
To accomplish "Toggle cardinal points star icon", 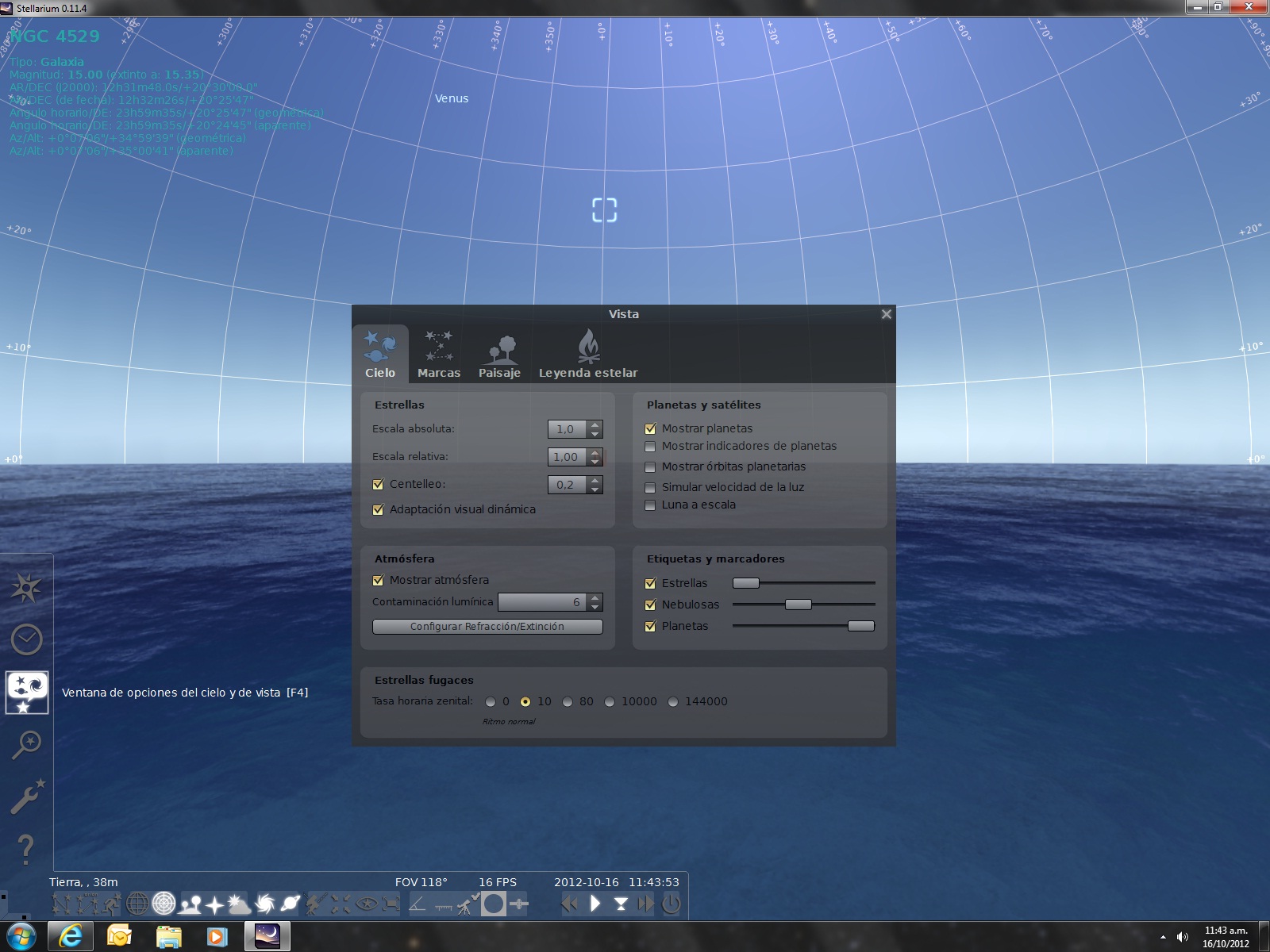I will click(x=214, y=904).
